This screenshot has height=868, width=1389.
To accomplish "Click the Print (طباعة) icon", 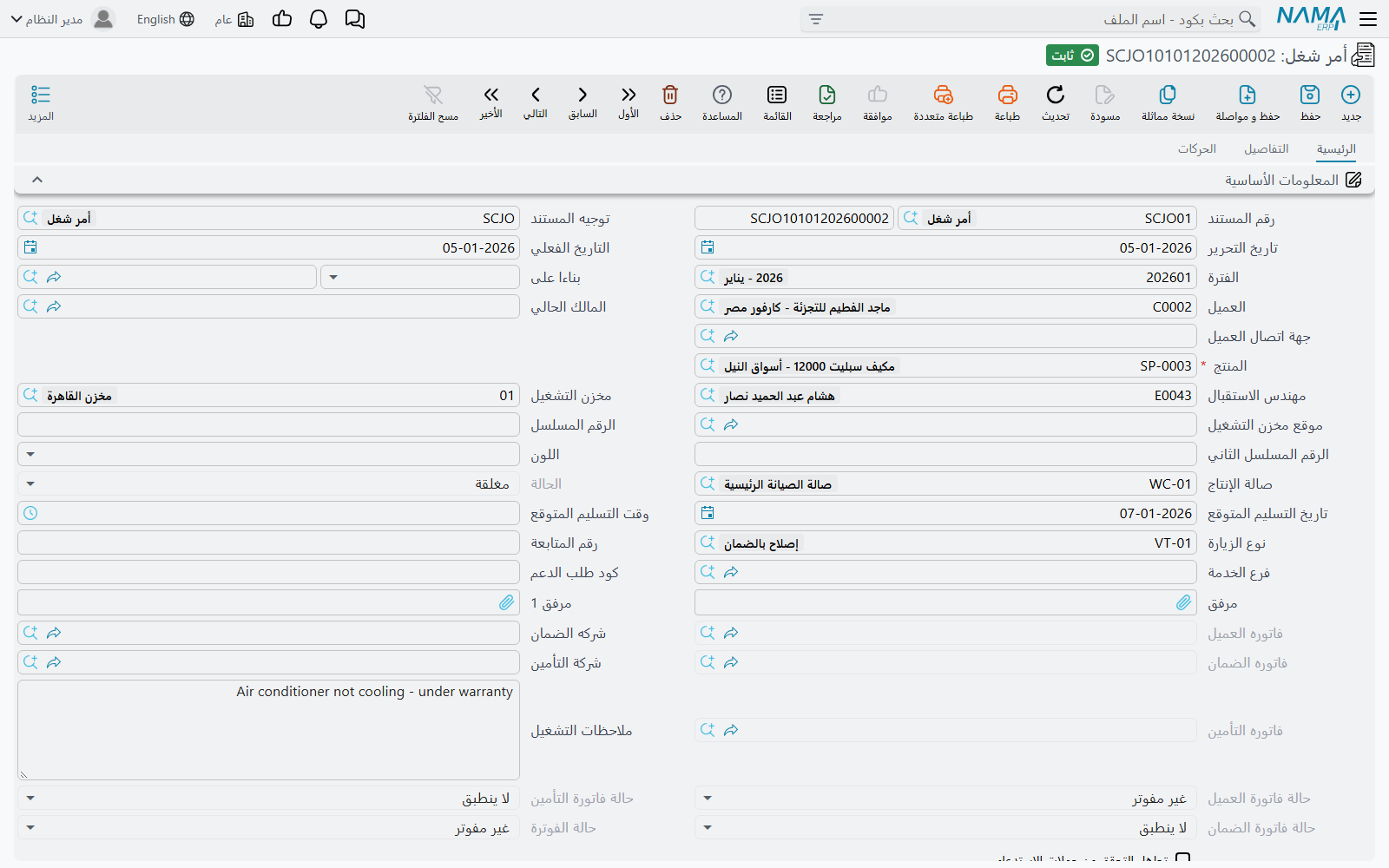I will tap(1007, 95).
